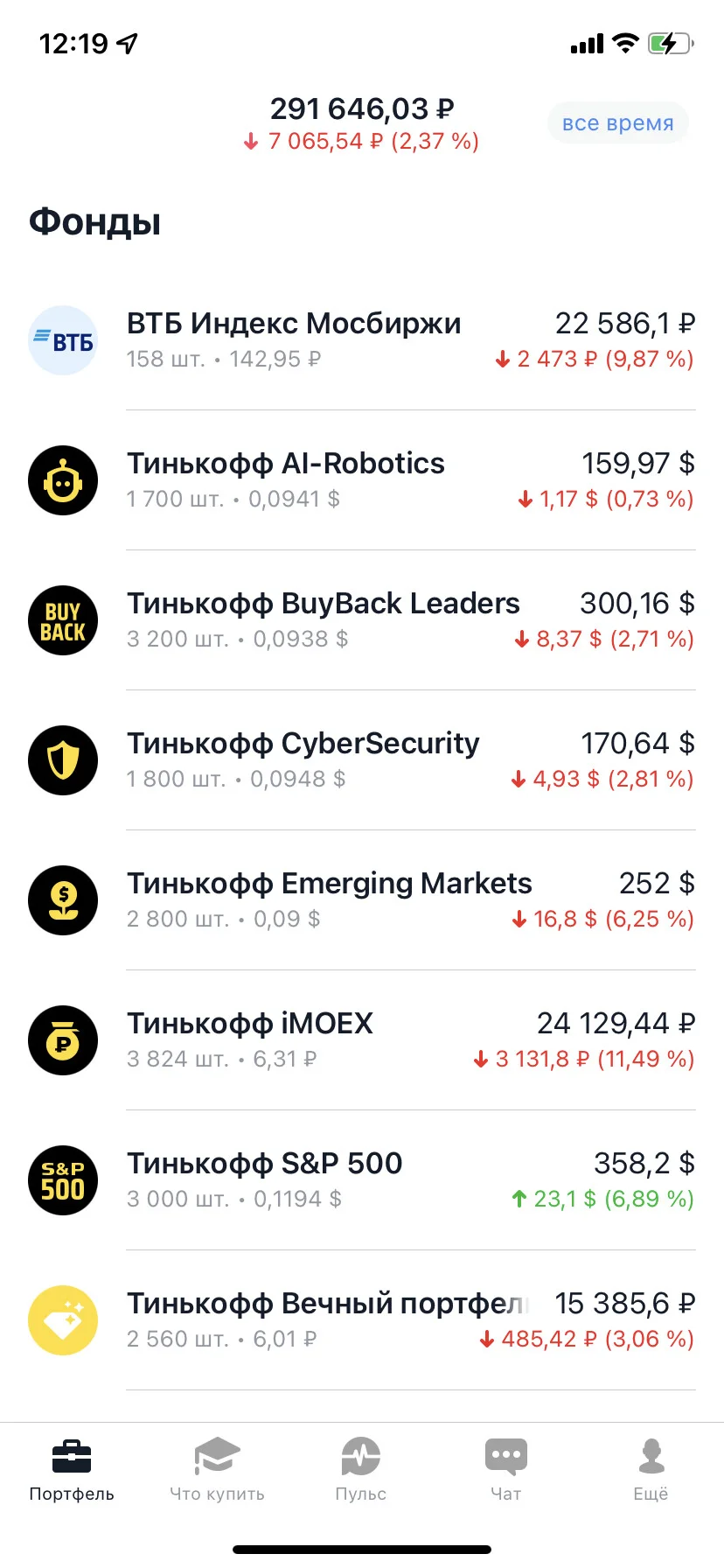Tap the Вечный портфель diamond icon
This screenshot has height=1568, width=724.
(x=63, y=1320)
